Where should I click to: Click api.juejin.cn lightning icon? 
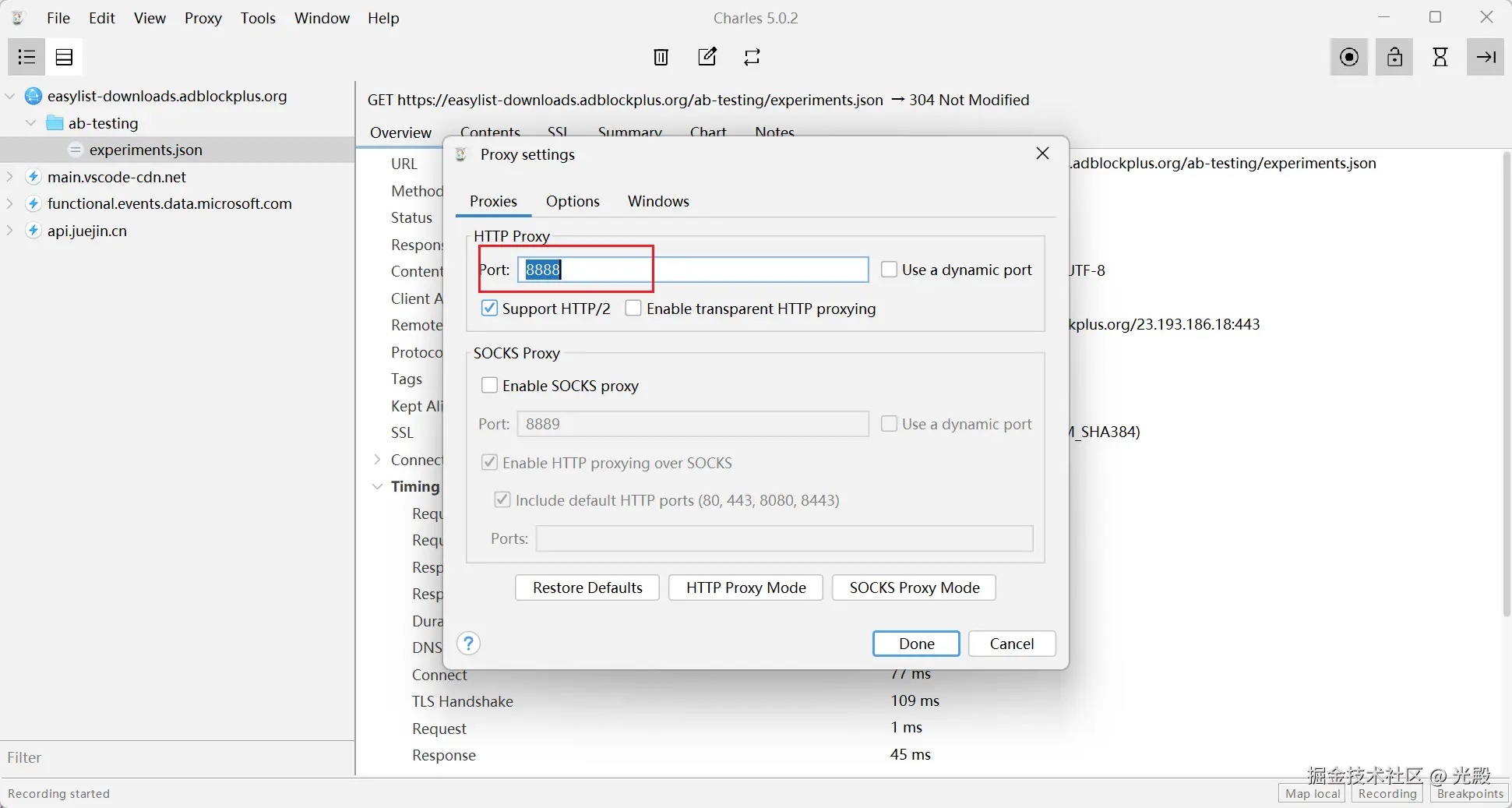pos(33,231)
